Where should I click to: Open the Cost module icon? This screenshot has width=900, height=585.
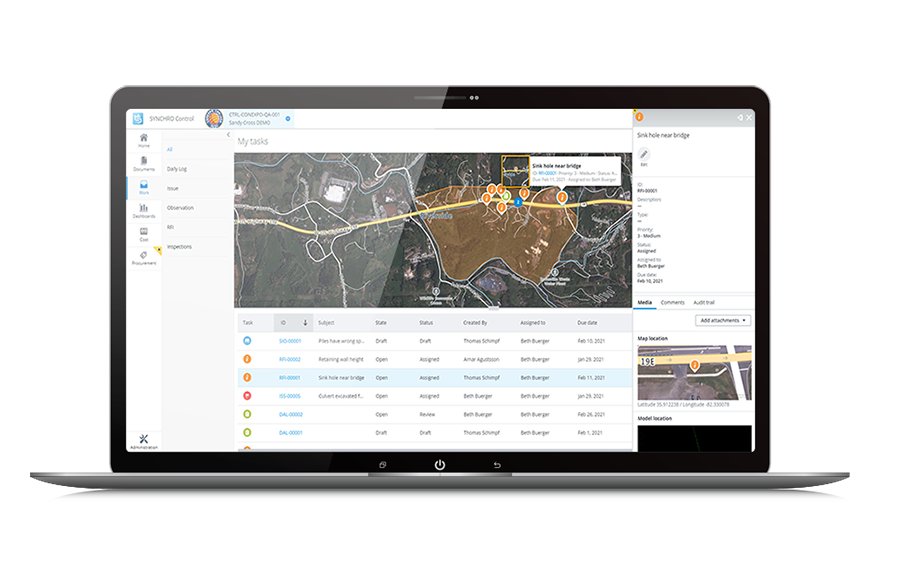coord(144,232)
